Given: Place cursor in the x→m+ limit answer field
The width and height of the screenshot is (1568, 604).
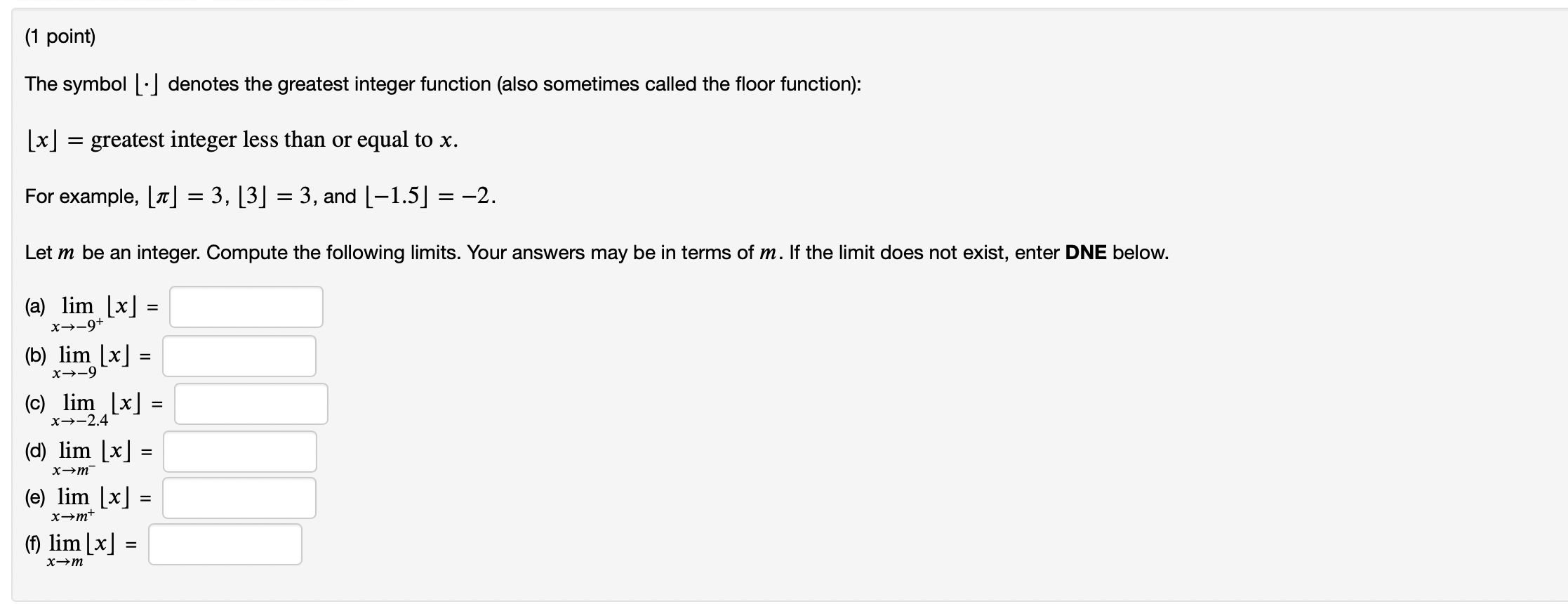Looking at the screenshot, I should (x=239, y=497).
